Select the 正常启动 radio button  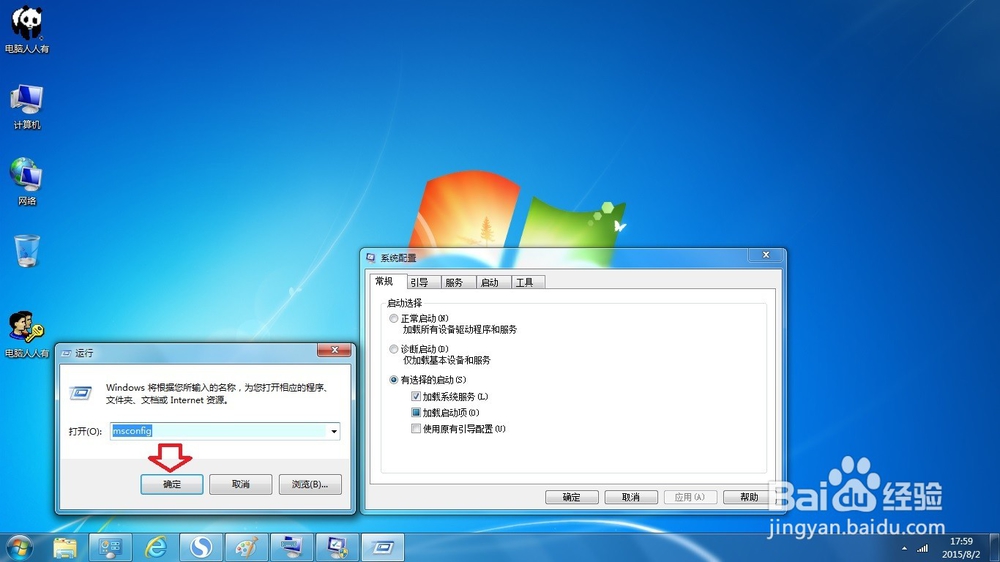click(393, 318)
